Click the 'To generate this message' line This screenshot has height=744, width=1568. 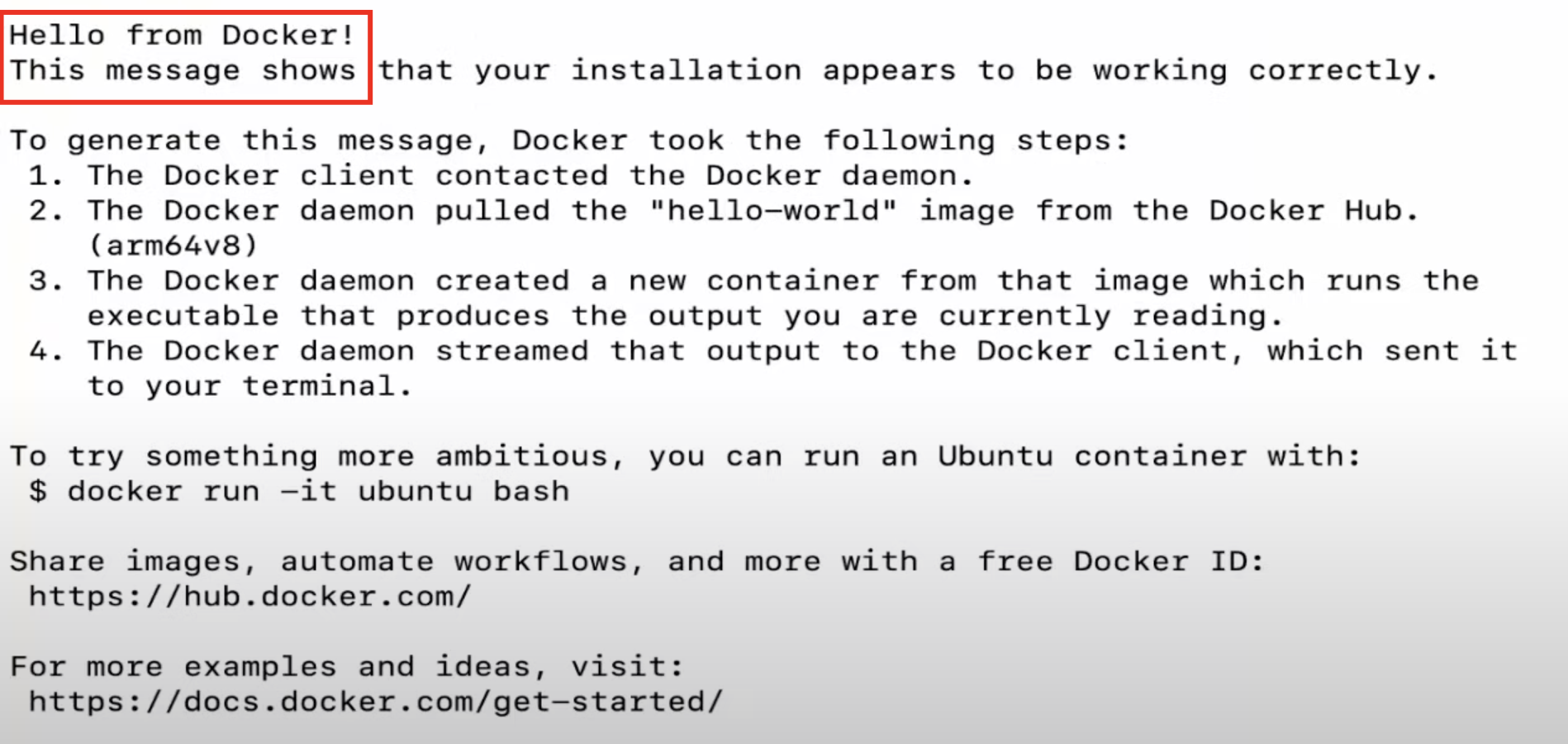coord(569,141)
